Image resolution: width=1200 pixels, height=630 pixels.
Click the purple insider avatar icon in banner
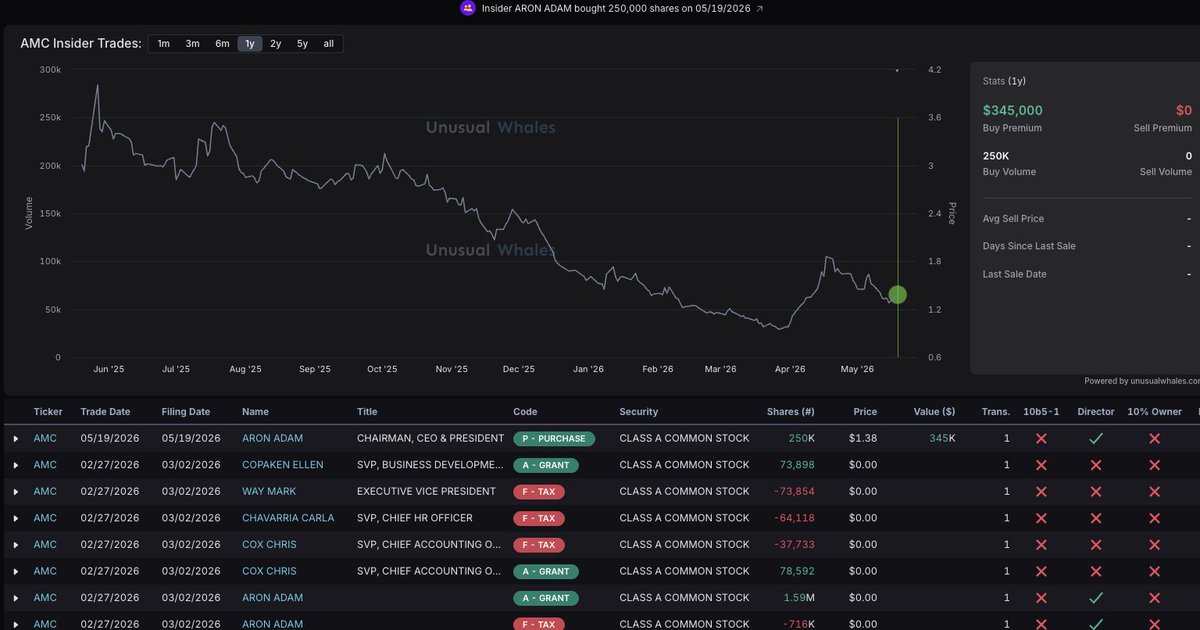pos(468,8)
